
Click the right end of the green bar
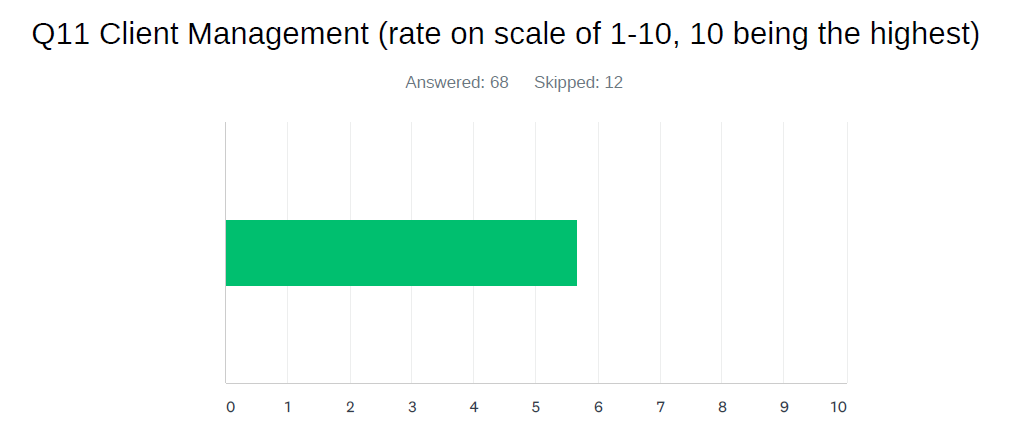(575, 253)
